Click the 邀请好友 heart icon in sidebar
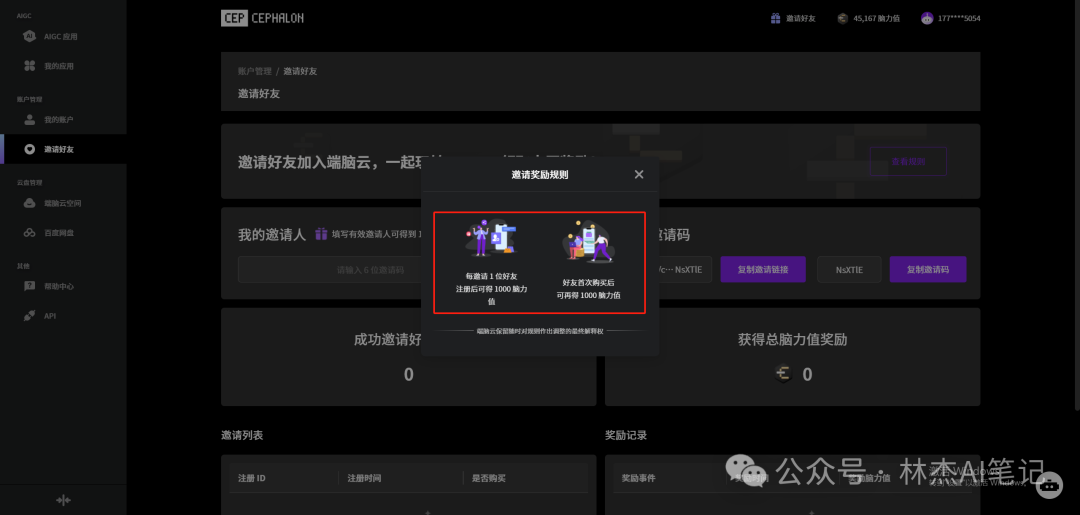This screenshot has height=515, width=1080. coord(30,149)
